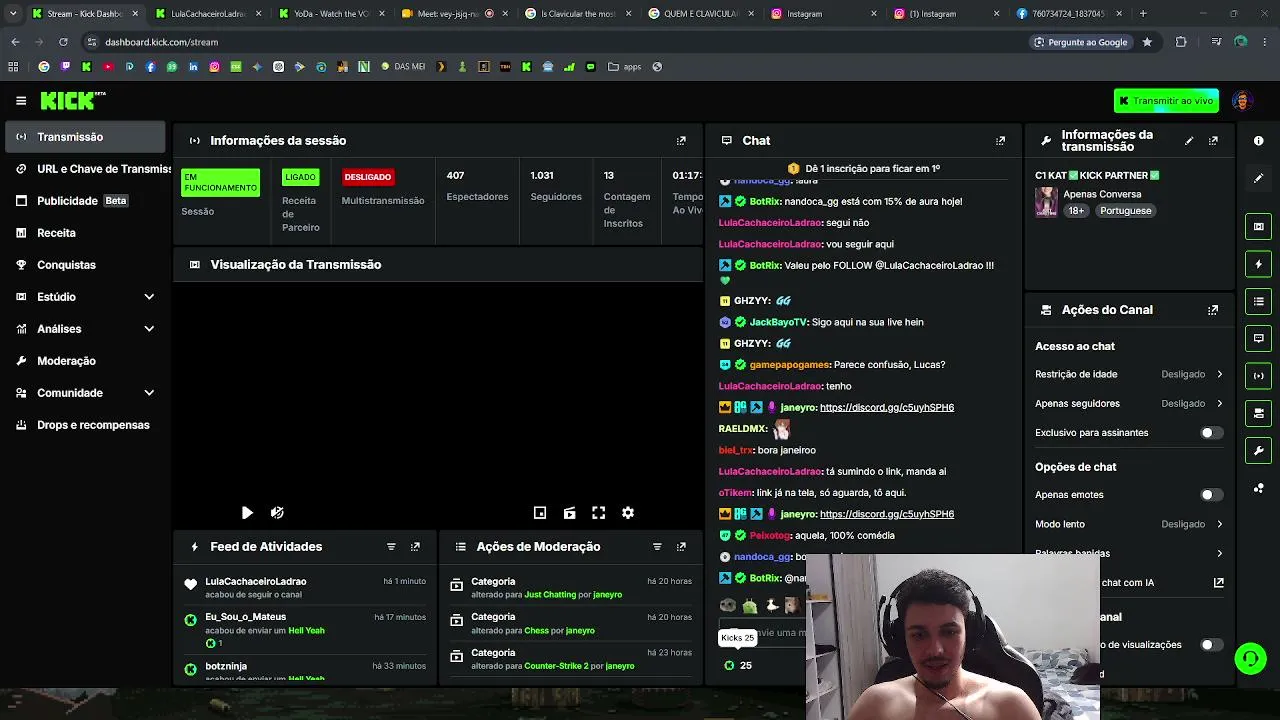Open Apenas seguidores setting
The height and width of the screenshot is (720, 1280).
click(1129, 404)
